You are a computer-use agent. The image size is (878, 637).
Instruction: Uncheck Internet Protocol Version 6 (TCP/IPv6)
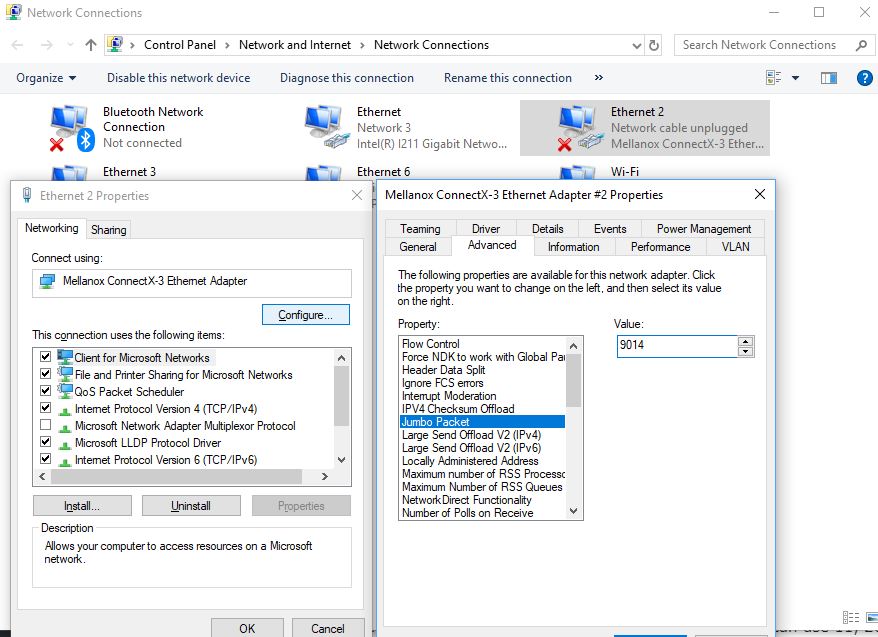click(x=45, y=459)
